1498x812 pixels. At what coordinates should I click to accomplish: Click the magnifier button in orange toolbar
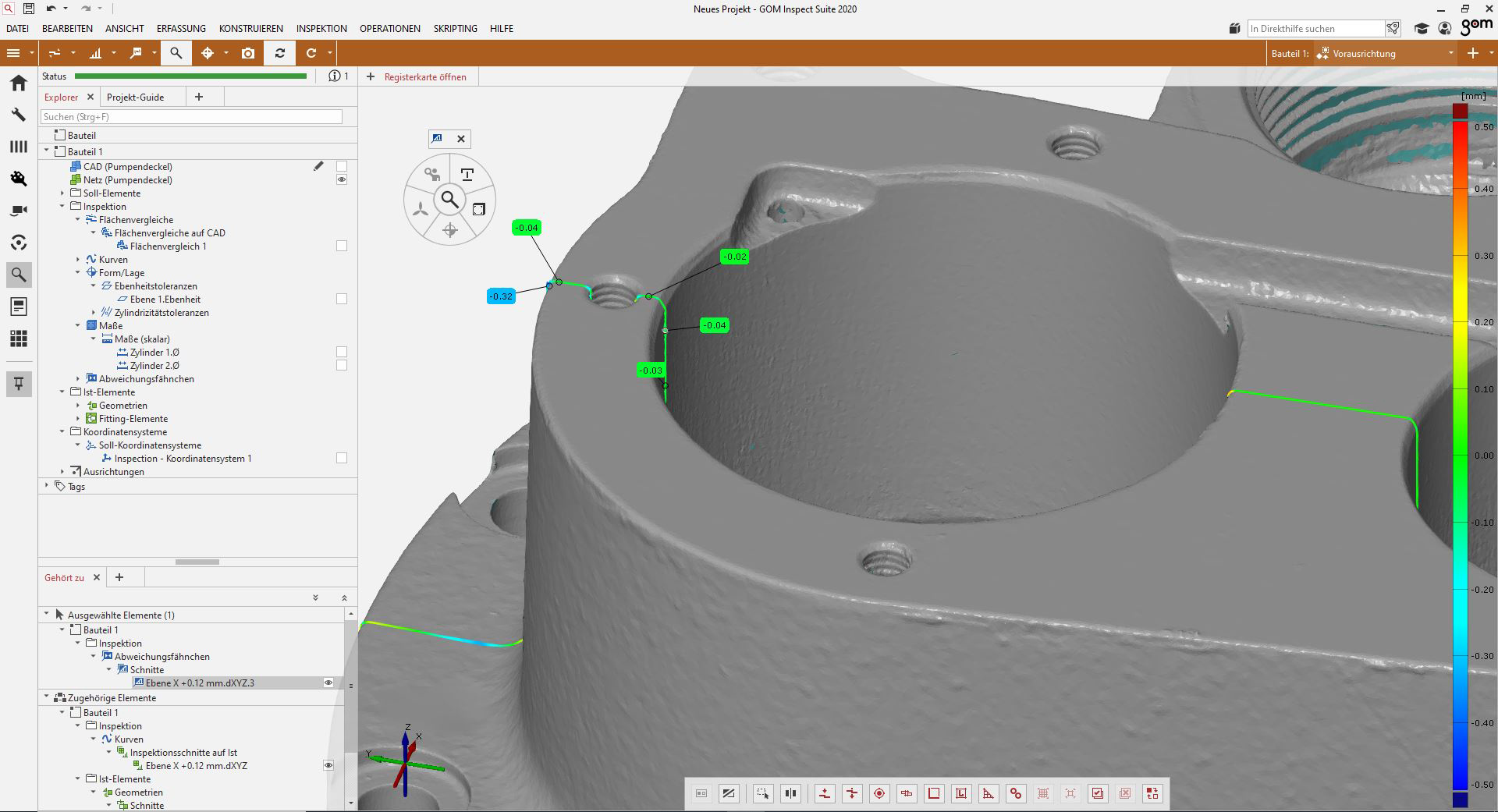click(176, 53)
